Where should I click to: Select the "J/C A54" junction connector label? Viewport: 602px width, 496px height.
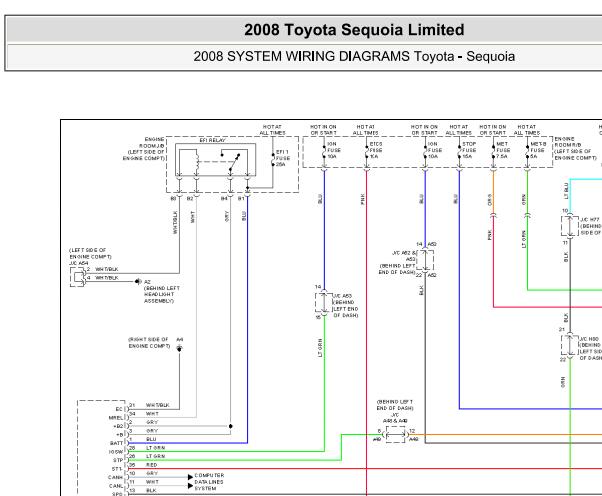pyautogui.click(x=79, y=263)
